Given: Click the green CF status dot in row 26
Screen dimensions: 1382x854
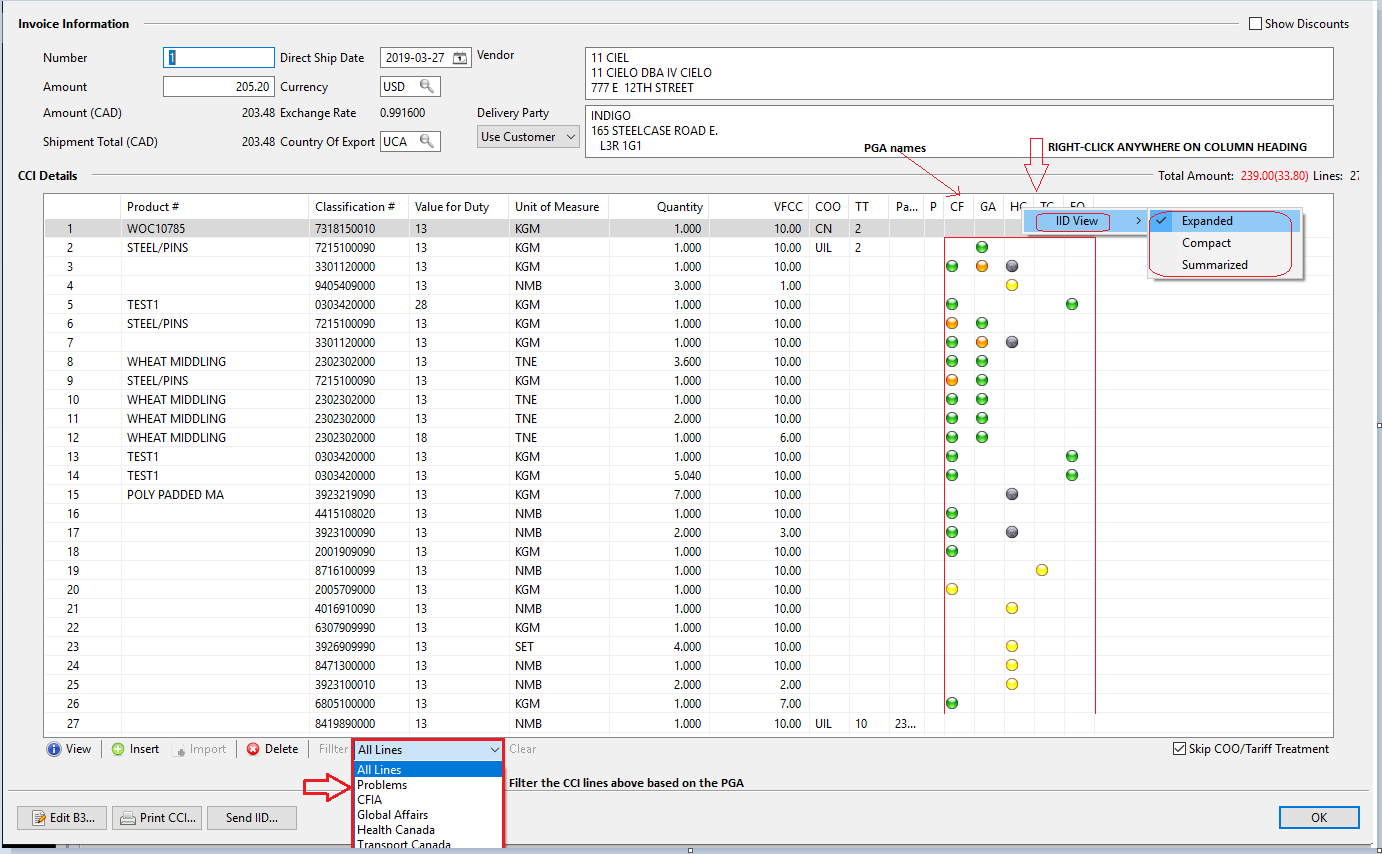Looking at the screenshot, I should pos(952,703).
